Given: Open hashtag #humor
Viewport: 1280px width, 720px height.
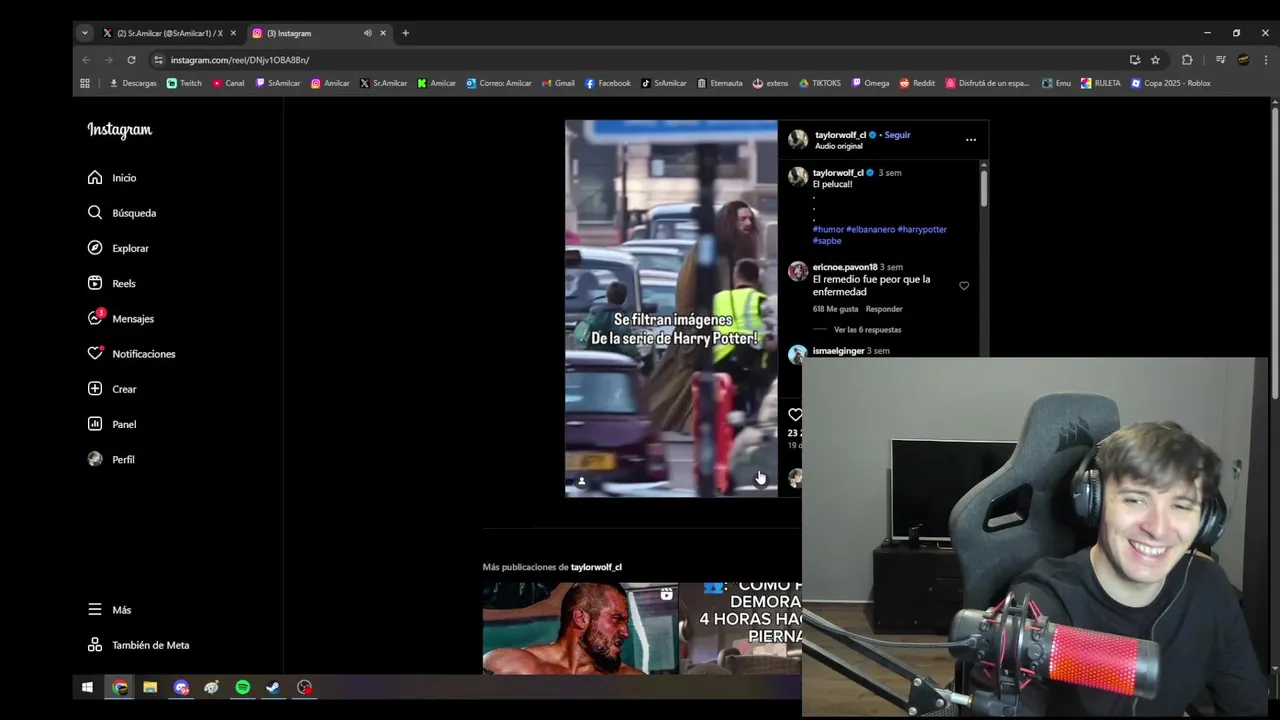Looking at the screenshot, I should coord(828,229).
